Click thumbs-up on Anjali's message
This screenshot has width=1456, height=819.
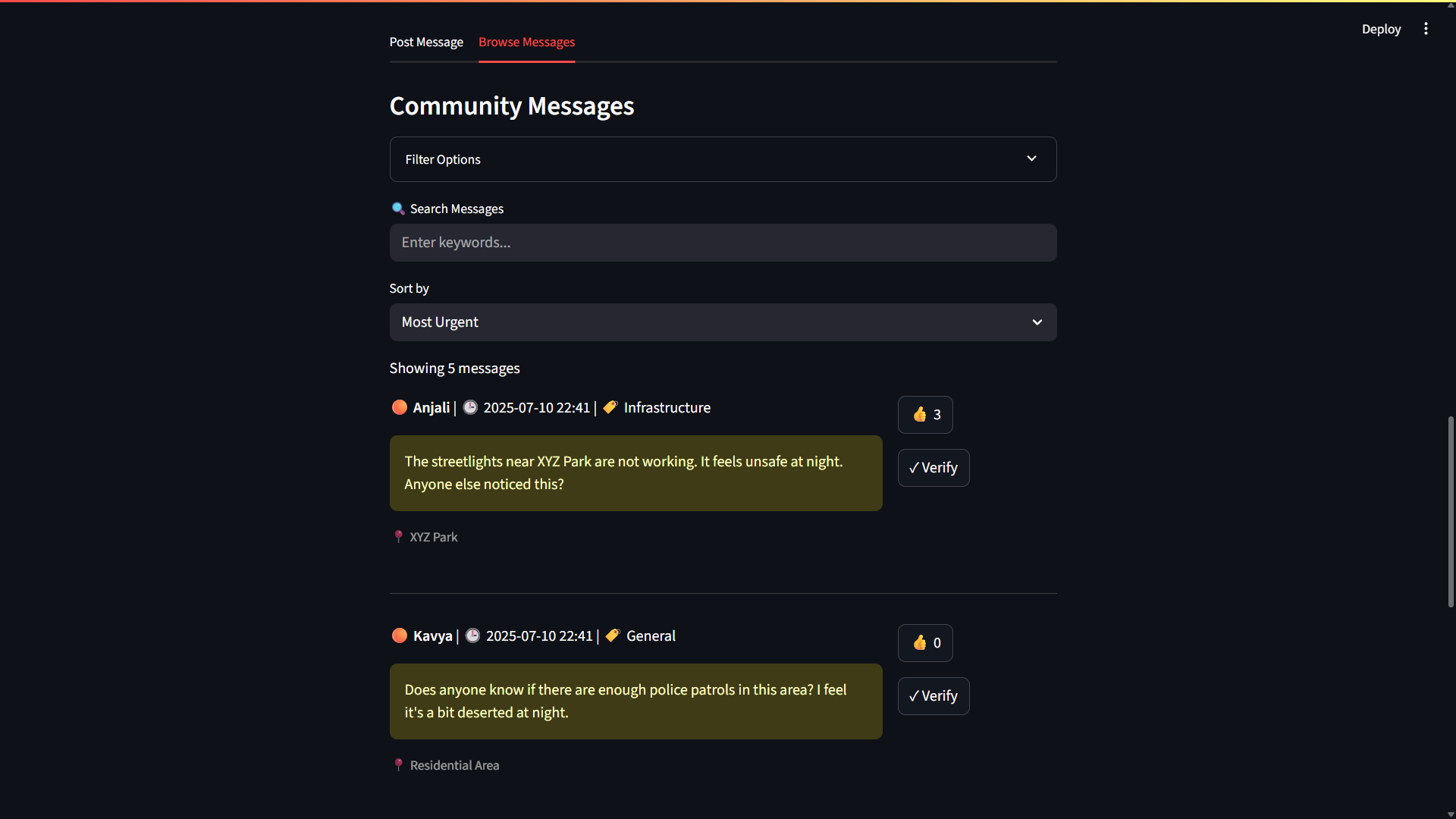point(925,415)
